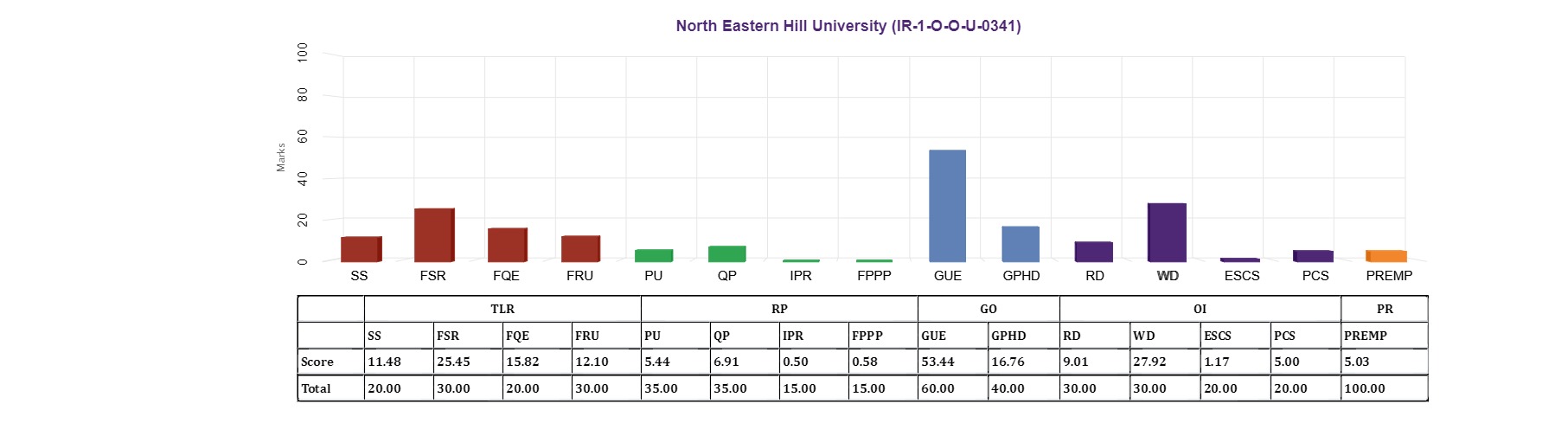The image size is (1568, 442).
Task: Click total cell 100.00
Action: pyautogui.click(x=1385, y=388)
